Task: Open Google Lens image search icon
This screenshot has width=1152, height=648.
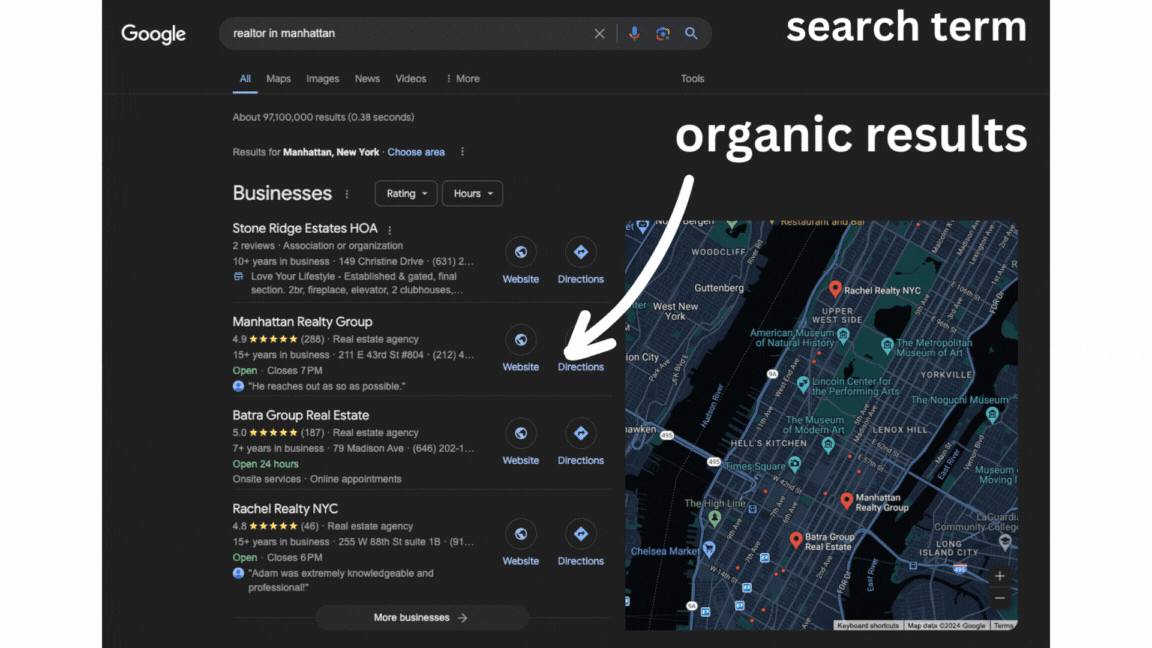Action: tap(662, 33)
